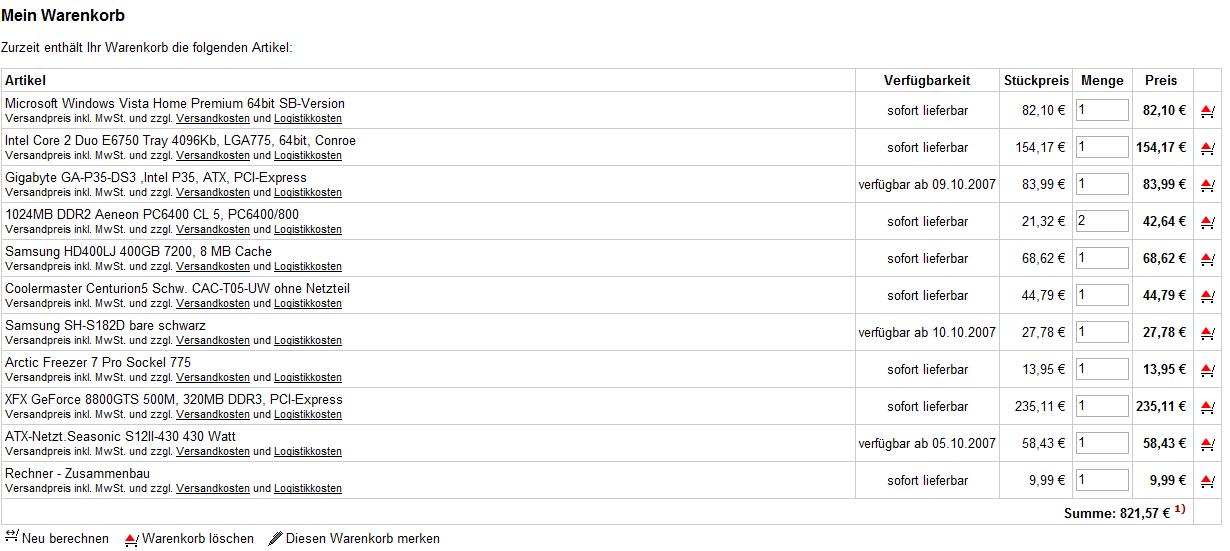Image resolution: width=1230 pixels, height=551 pixels.
Task: Remove Aeneon DDR2 RAM using cart icon
Action: tap(1207, 222)
